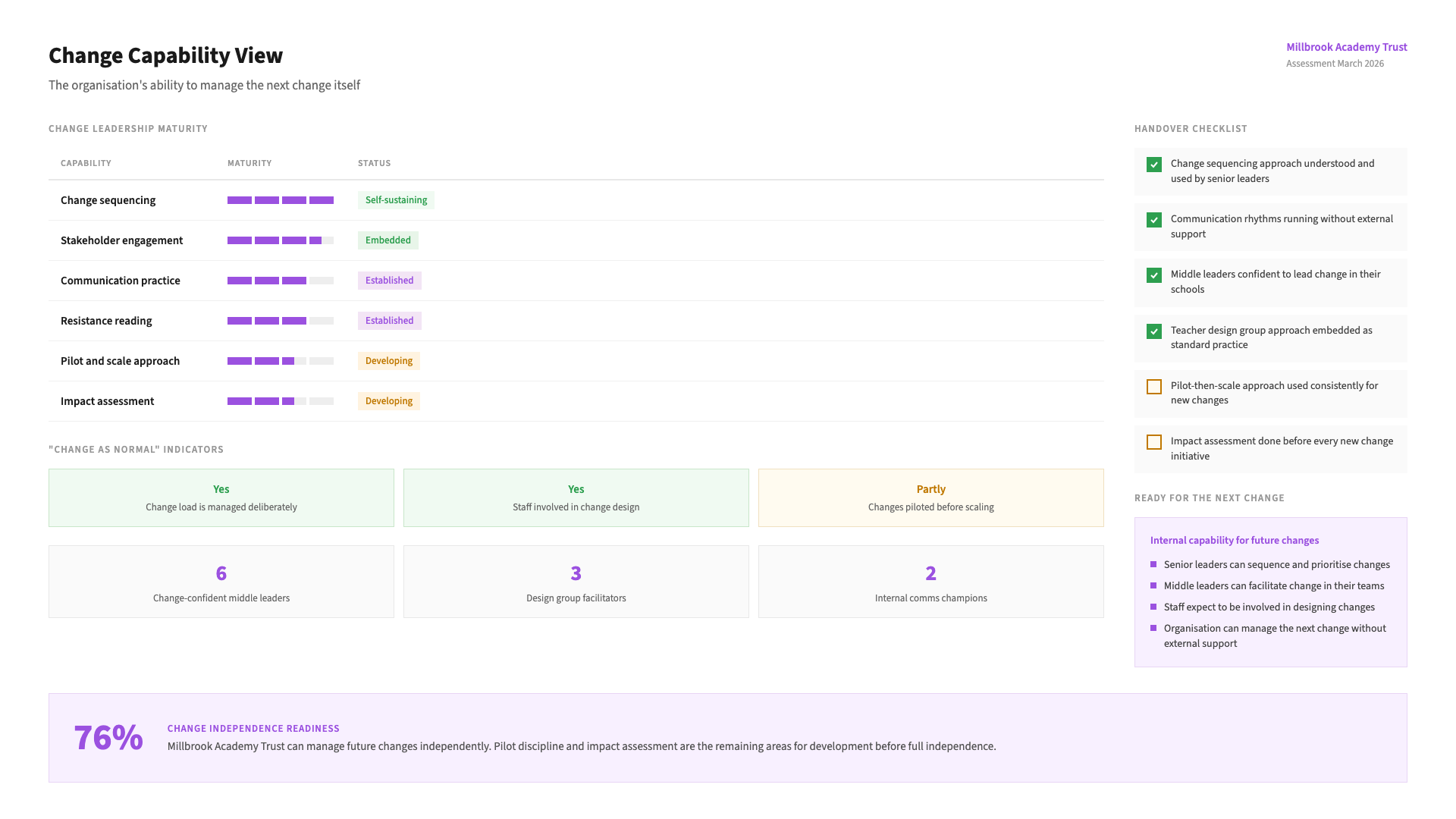Open the Millbrook Academy Trust link

pos(1346,47)
